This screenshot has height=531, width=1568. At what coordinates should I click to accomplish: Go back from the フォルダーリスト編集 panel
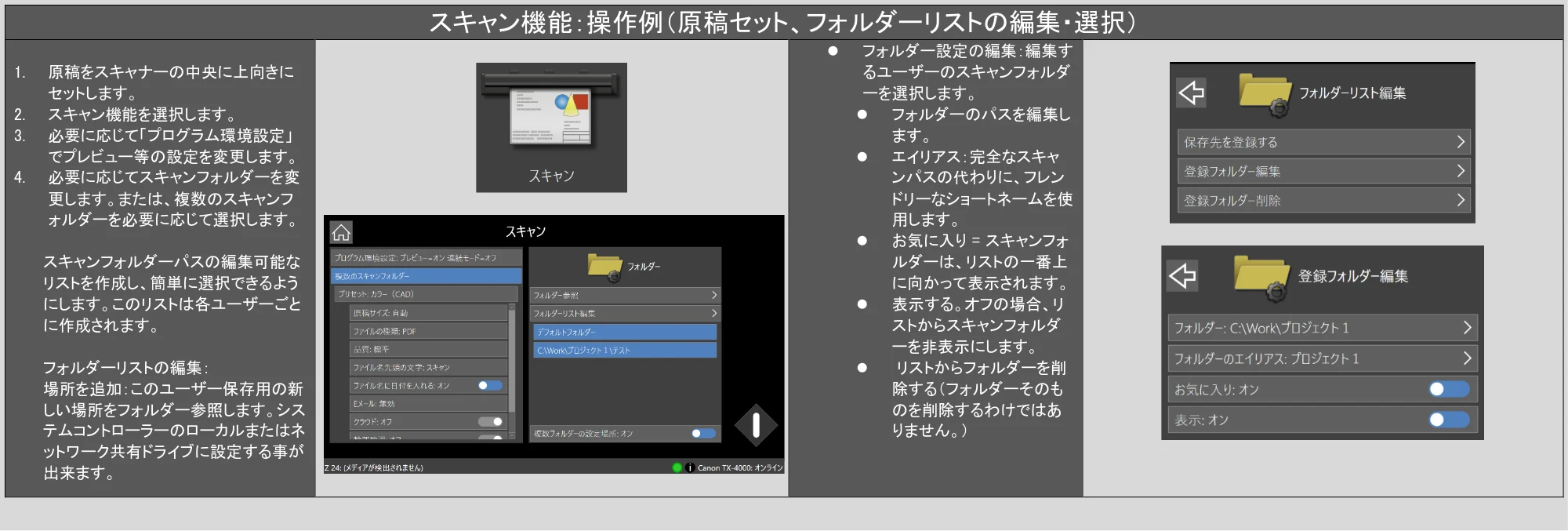pos(1191,93)
